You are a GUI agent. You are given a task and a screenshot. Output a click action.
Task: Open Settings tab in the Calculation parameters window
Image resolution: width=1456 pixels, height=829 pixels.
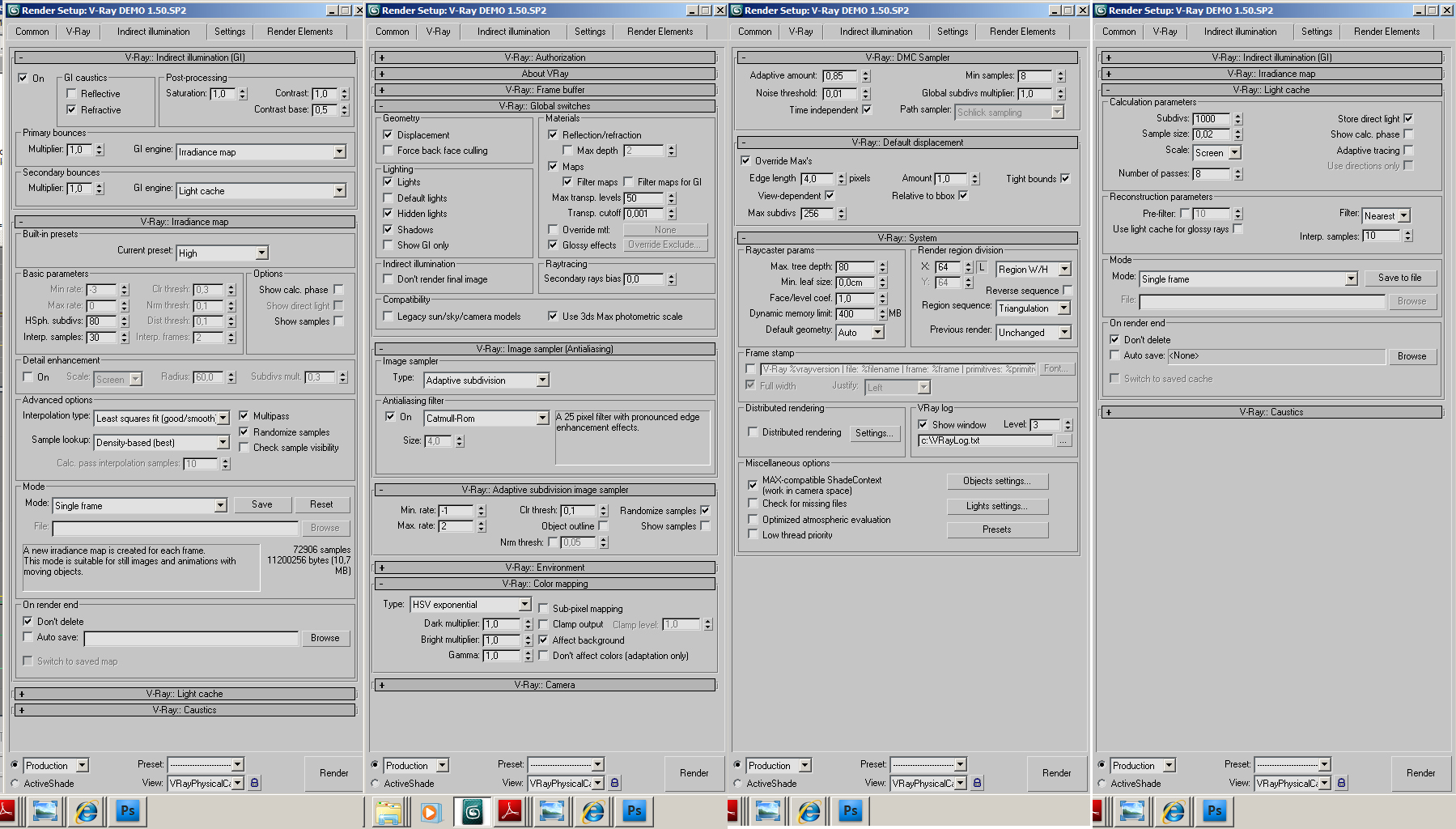1317,32
